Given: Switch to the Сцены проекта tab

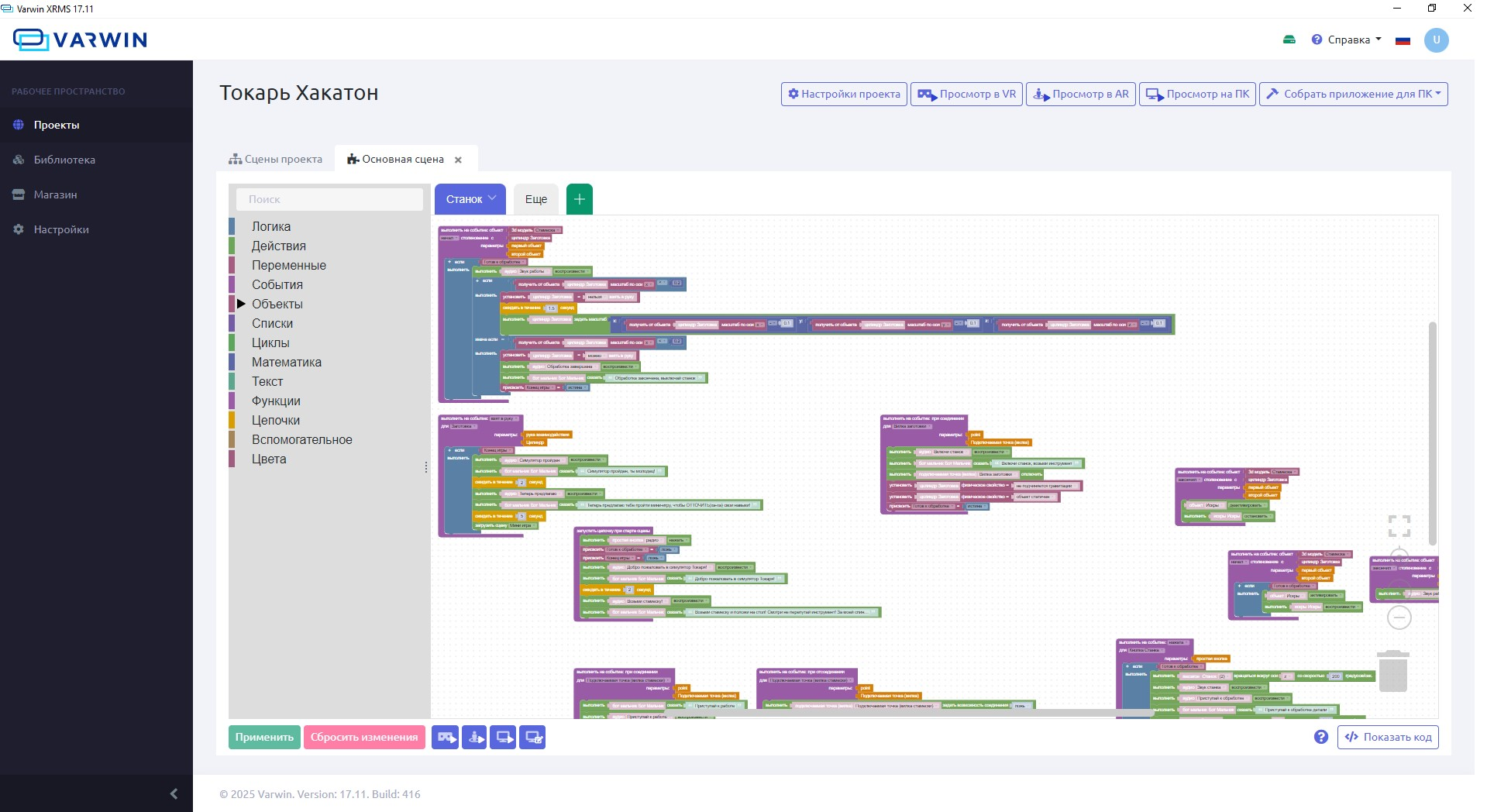Looking at the screenshot, I should (276, 159).
